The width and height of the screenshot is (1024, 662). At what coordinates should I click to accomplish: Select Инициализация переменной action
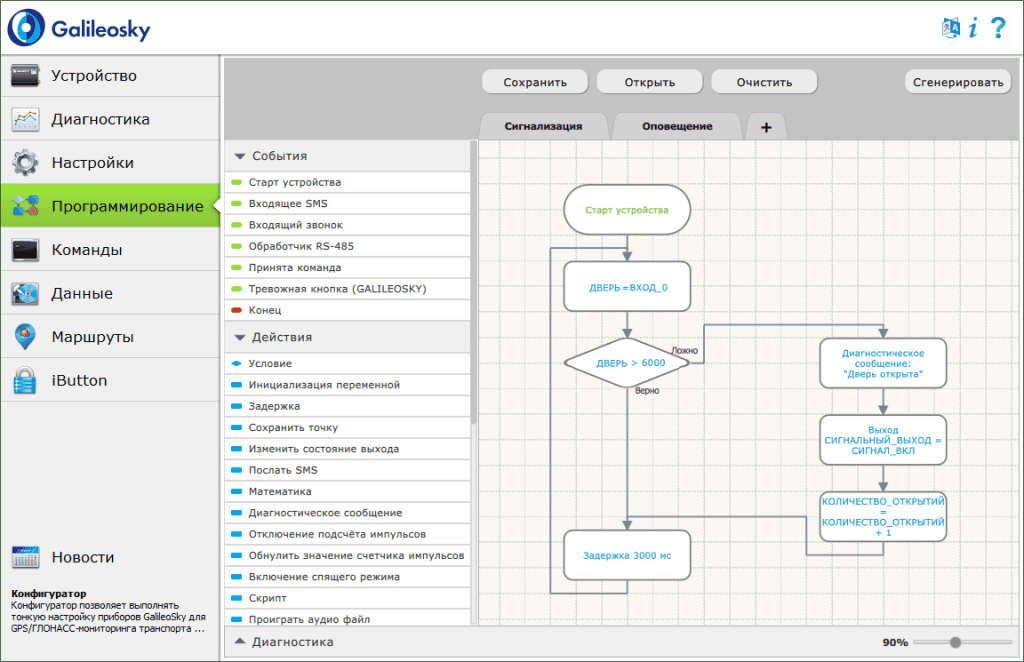(x=347, y=385)
